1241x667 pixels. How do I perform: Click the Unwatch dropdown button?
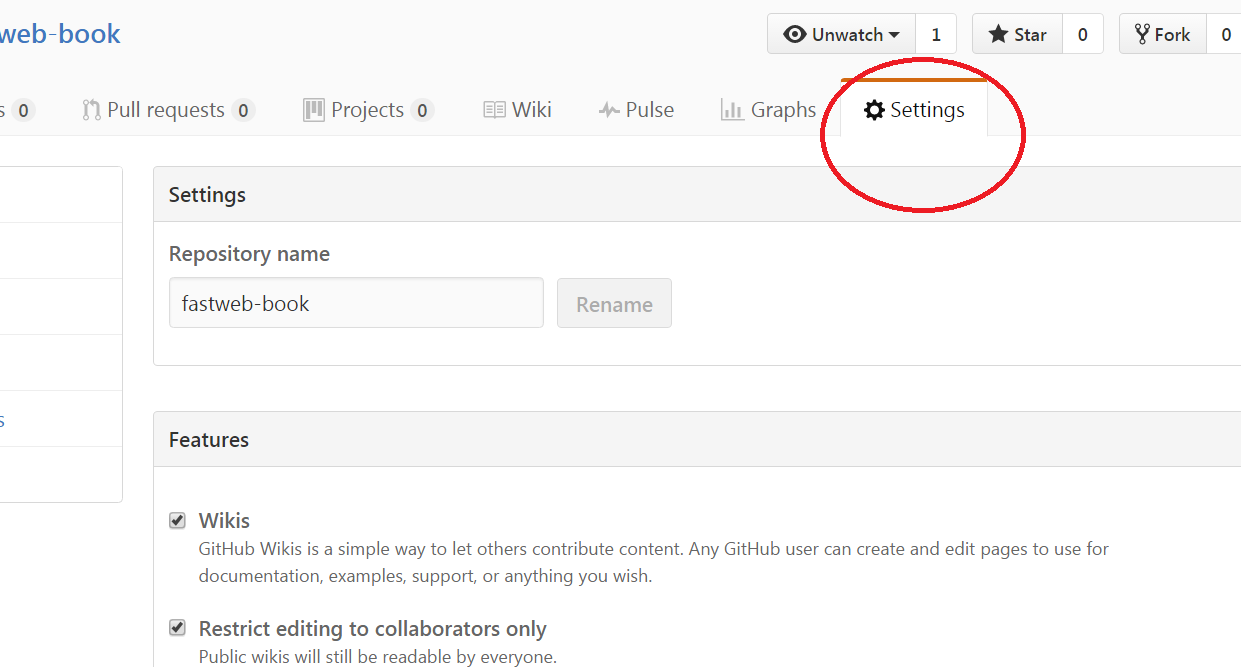[x=842, y=34]
